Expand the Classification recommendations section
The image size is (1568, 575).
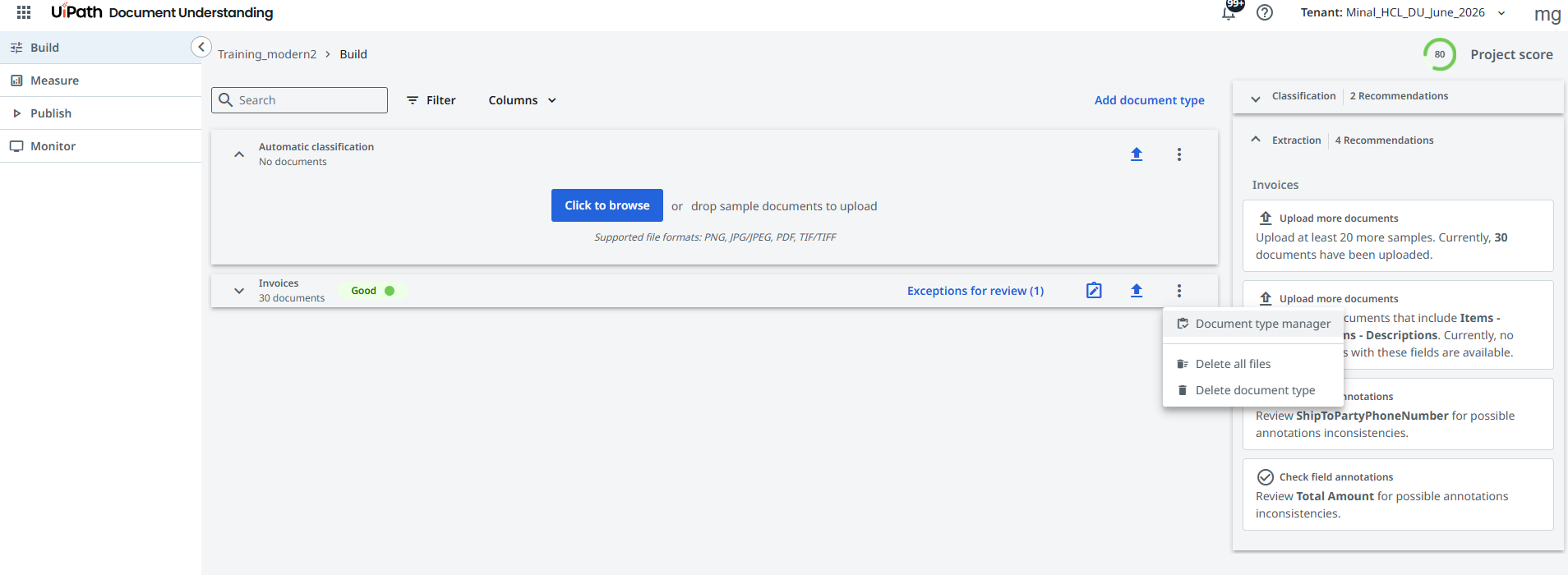click(1256, 99)
